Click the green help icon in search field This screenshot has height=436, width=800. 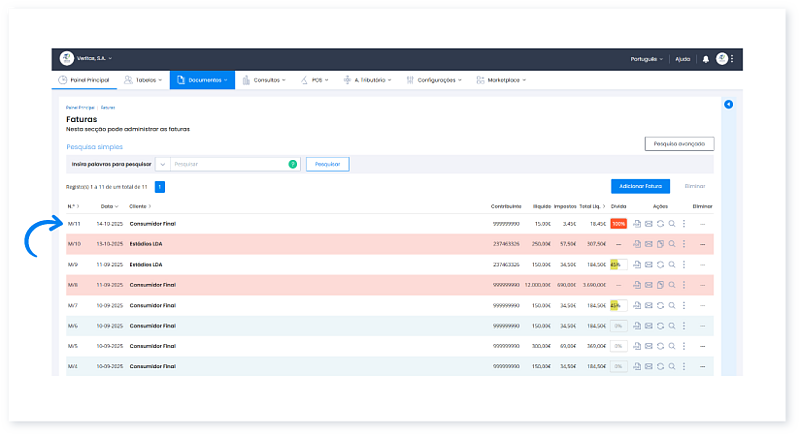[x=292, y=163]
